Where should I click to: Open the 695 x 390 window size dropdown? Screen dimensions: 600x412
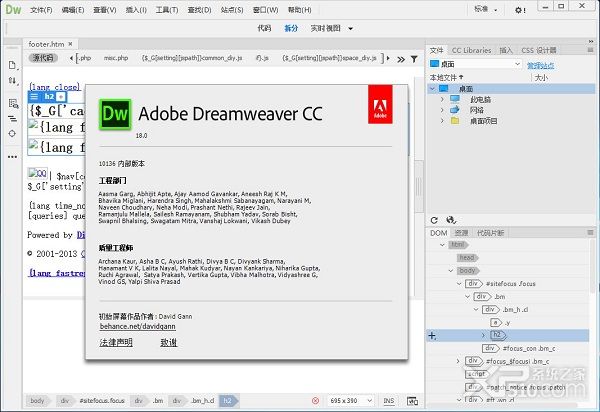[351, 401]
